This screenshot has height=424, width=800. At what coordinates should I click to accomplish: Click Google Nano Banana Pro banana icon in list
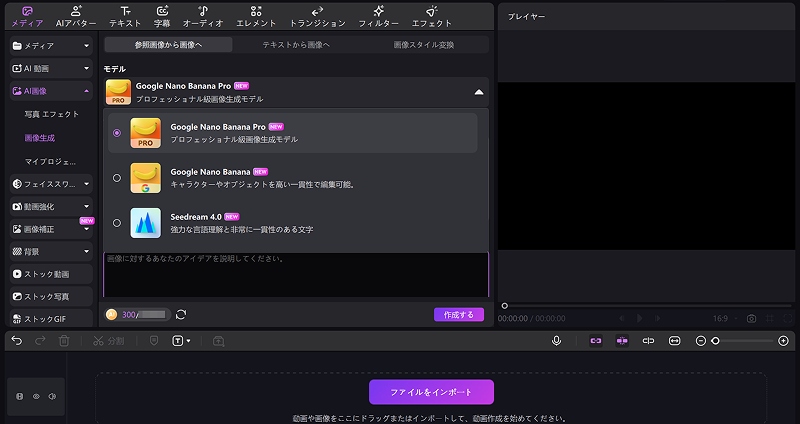[x=145, y=133]
